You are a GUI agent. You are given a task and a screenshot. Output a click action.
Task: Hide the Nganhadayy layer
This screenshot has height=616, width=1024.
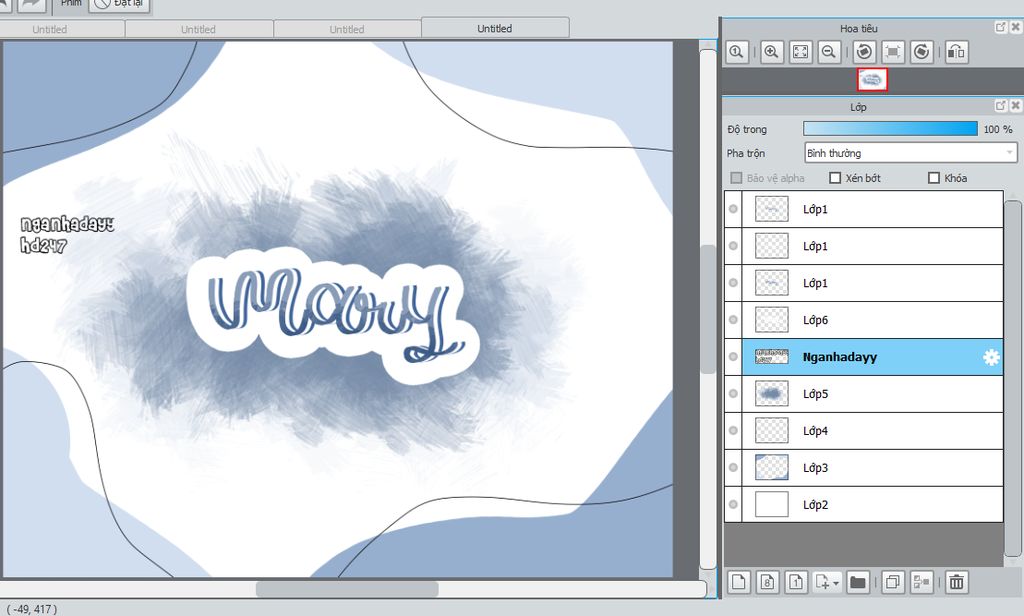pos(733,357)
